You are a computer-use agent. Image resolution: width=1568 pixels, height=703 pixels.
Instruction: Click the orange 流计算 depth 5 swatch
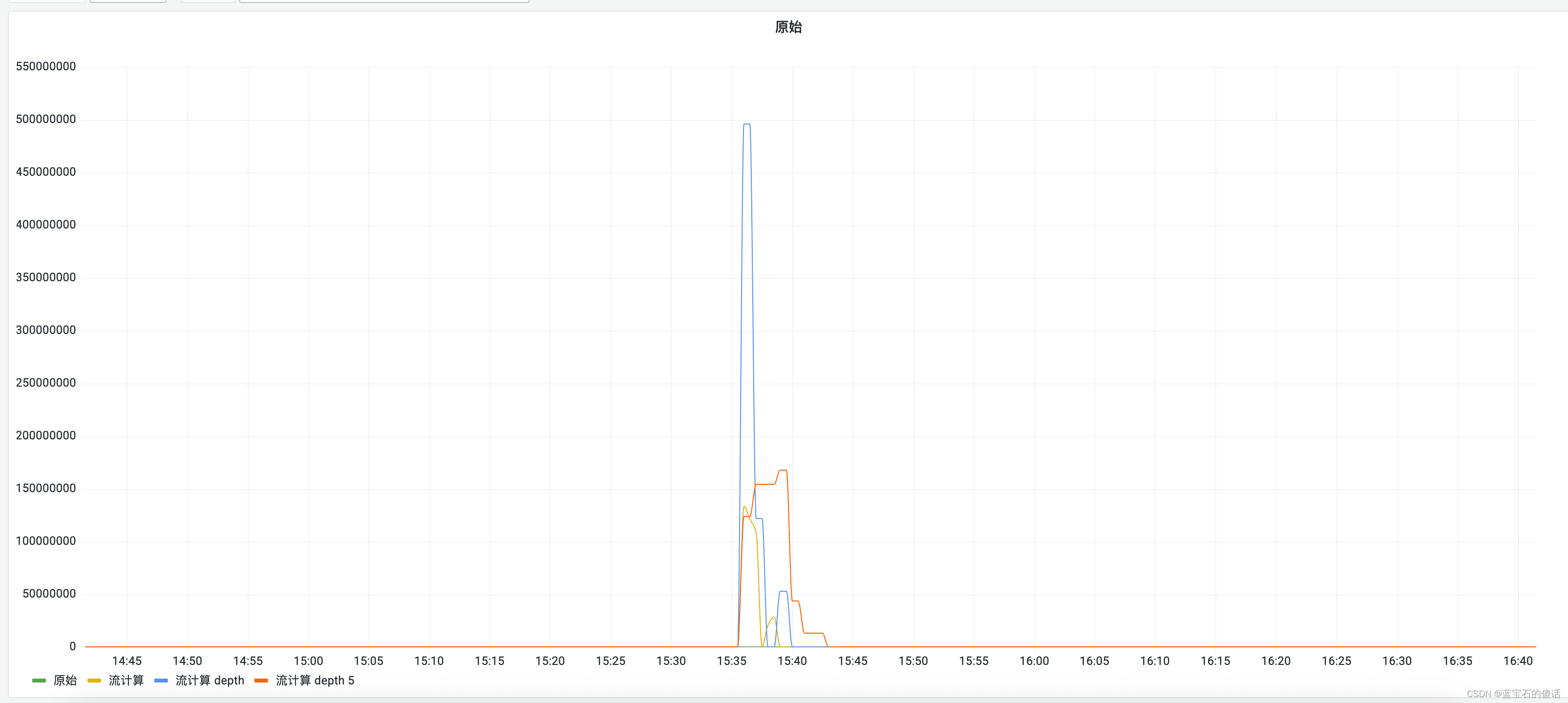[261, 681]
